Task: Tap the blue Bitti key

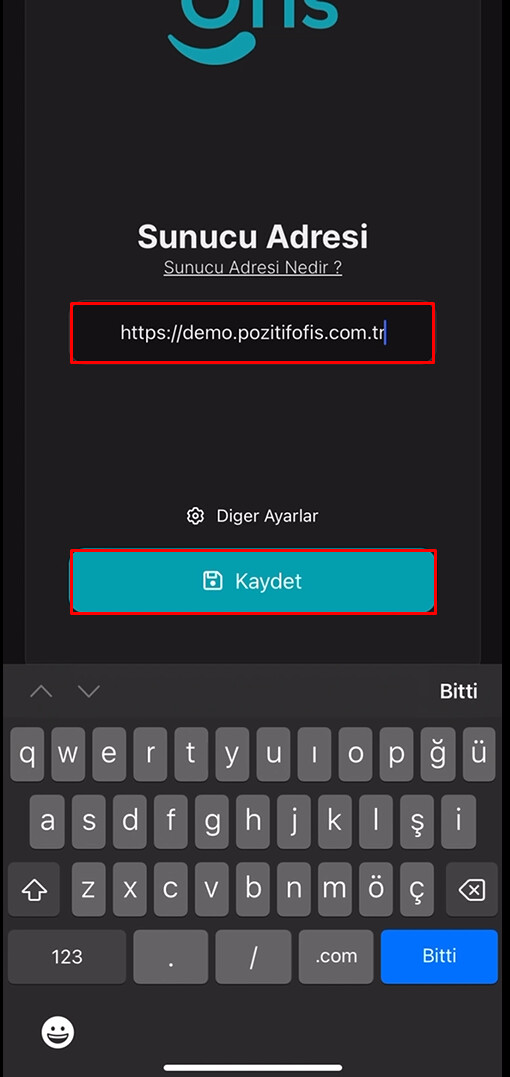Action: click(x=439, y=956)
